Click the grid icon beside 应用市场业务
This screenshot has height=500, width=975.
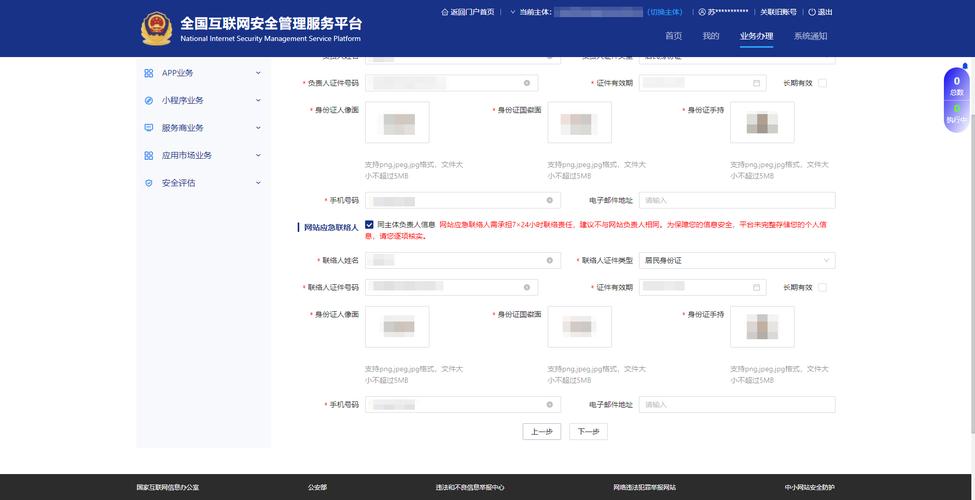coord(149,155)
